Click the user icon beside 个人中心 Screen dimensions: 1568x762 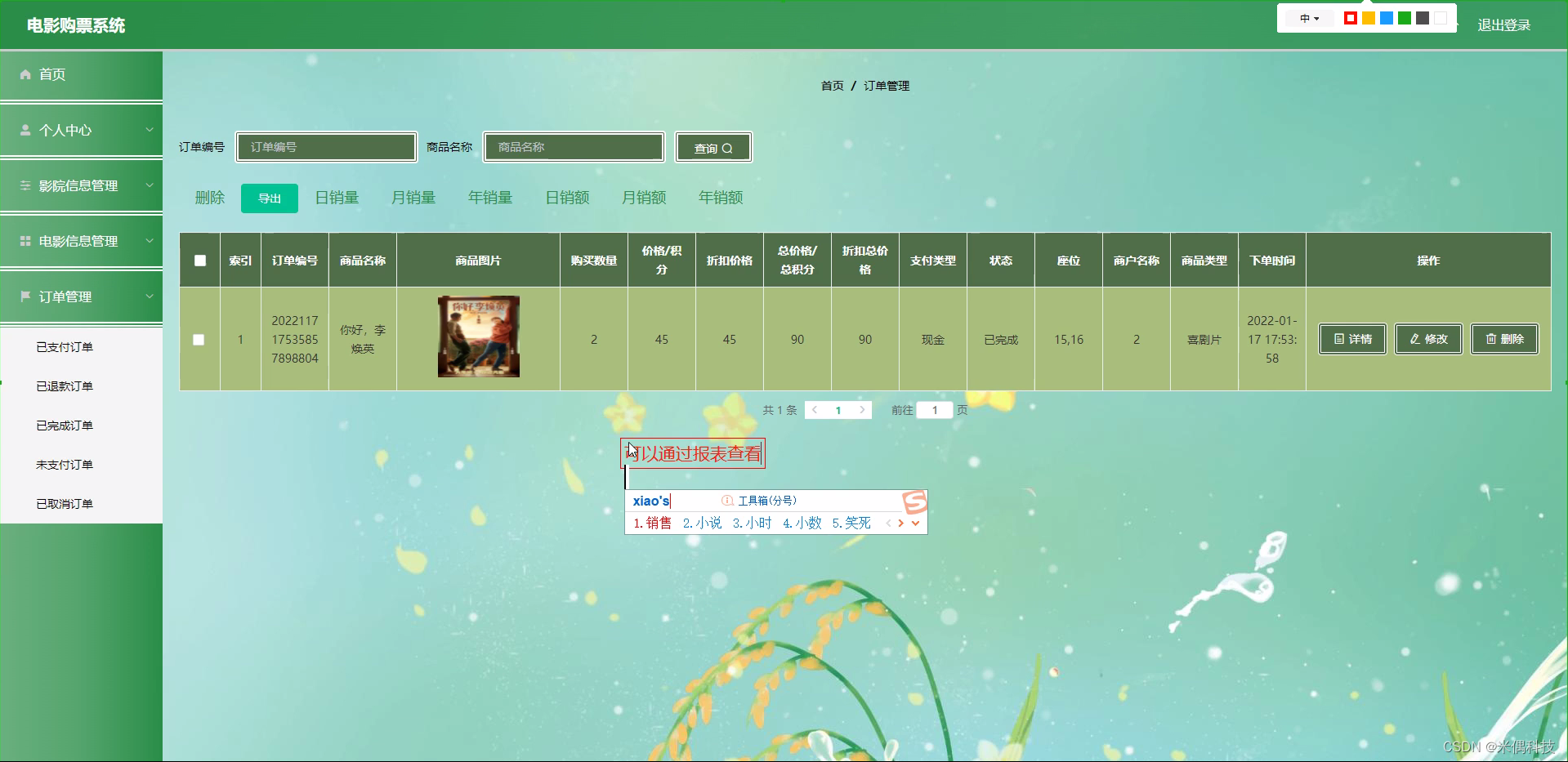coord(25,130)
